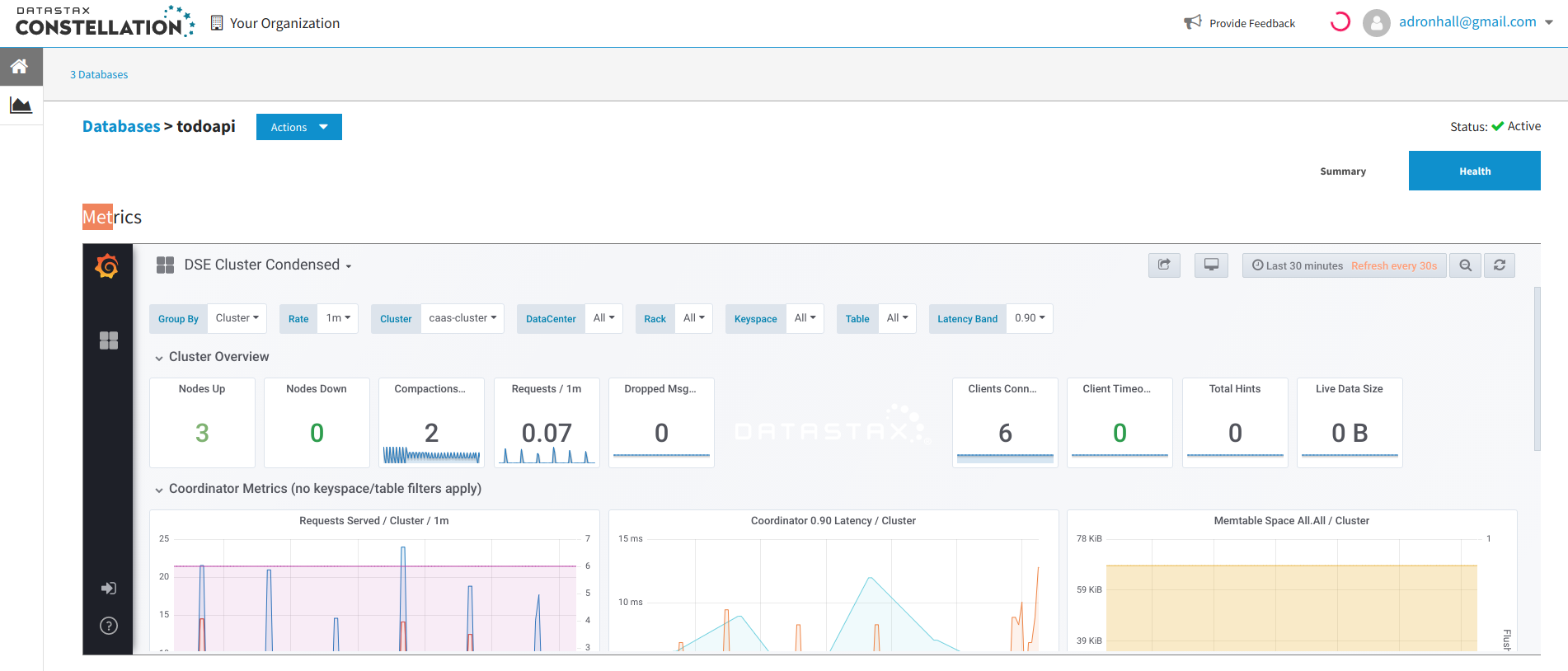This screenshot has width=1568, height=671.
Task: Click the megaphone Provide Feedback icon
Action: [1193, 22]
